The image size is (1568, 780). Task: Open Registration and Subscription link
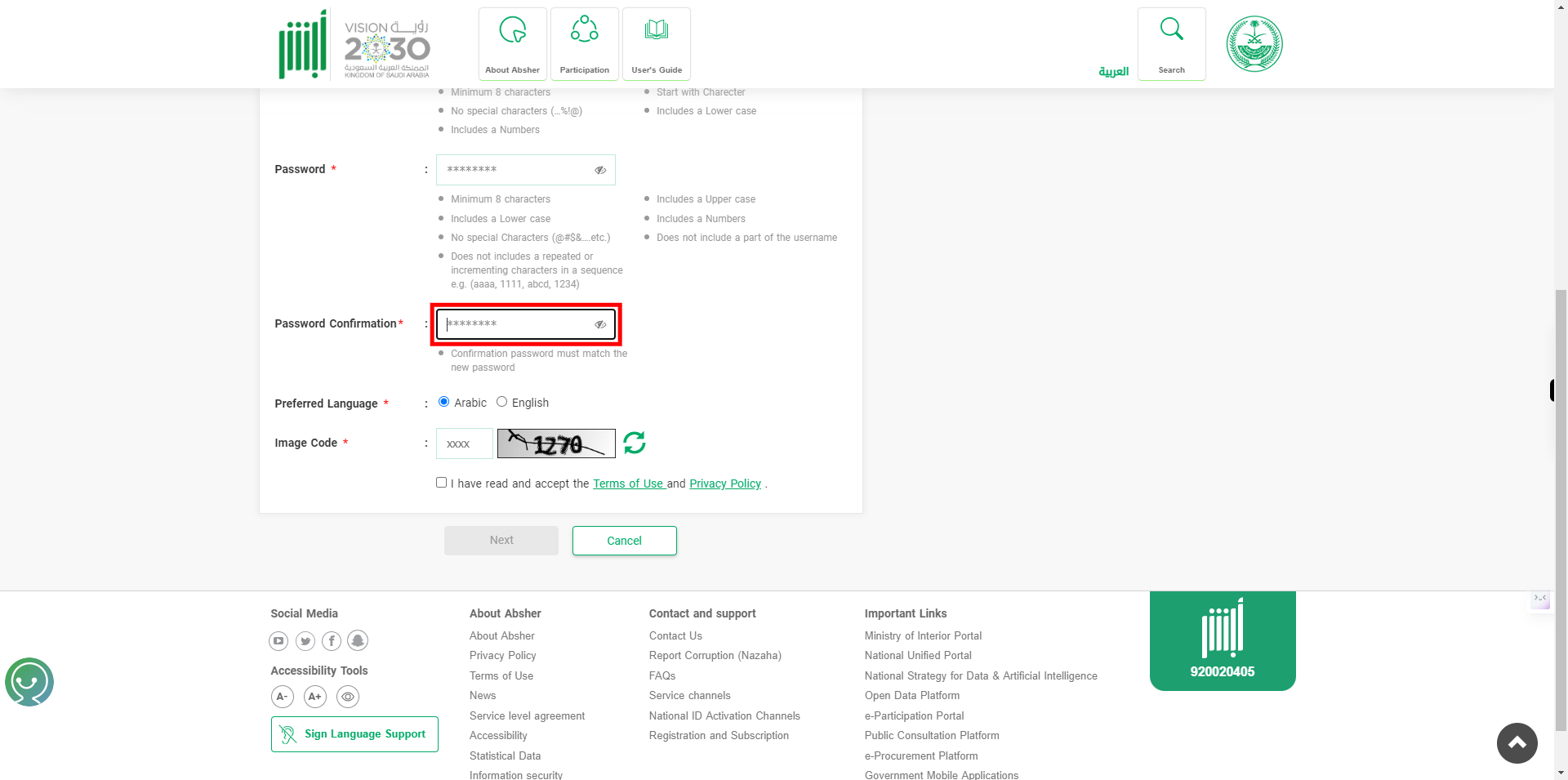pyautogui.click(x=719, y=735)
